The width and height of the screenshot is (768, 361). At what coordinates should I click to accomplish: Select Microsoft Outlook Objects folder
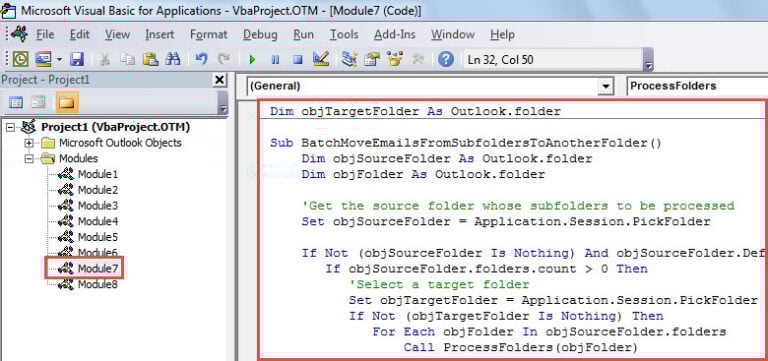tap(120, 143)
